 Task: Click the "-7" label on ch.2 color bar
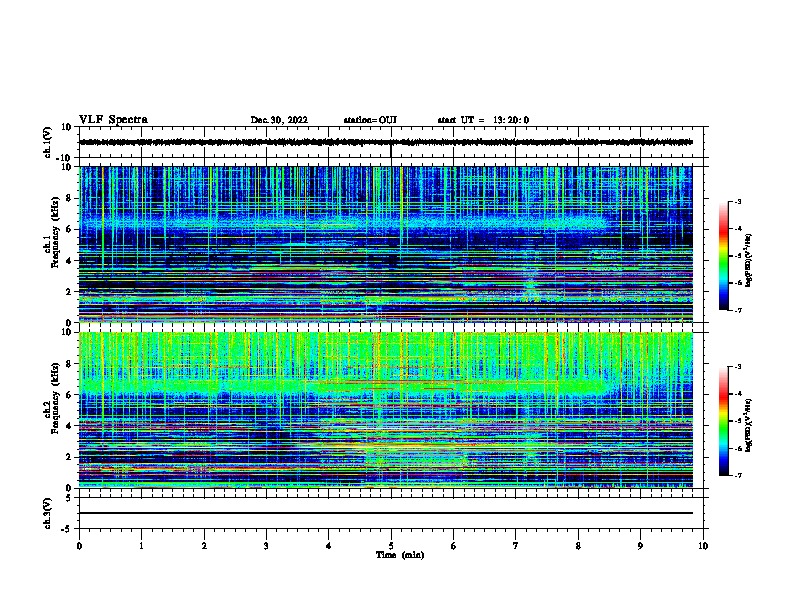coord(737,475)
